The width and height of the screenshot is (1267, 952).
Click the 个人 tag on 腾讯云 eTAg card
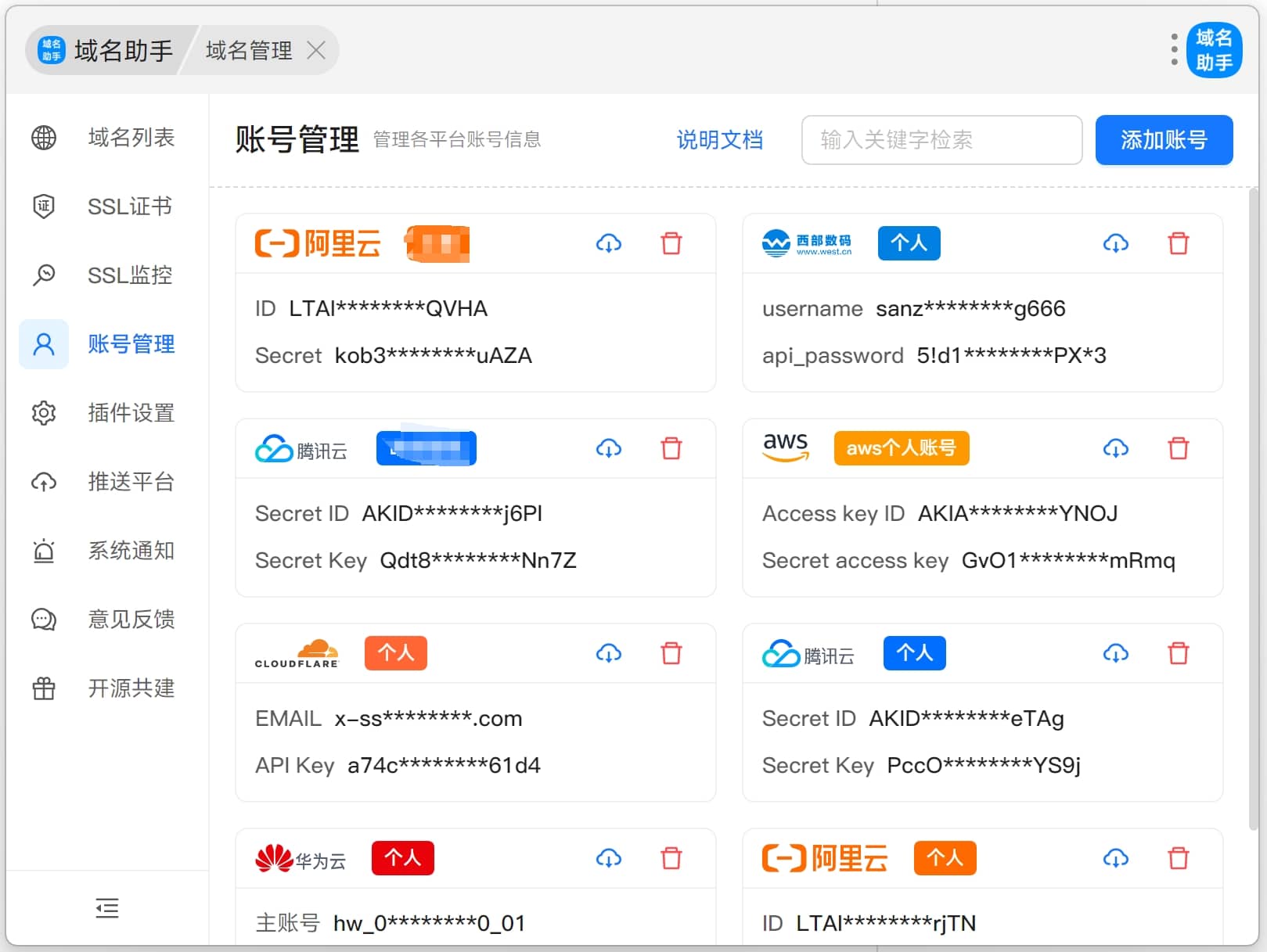(x=915, y=653)
